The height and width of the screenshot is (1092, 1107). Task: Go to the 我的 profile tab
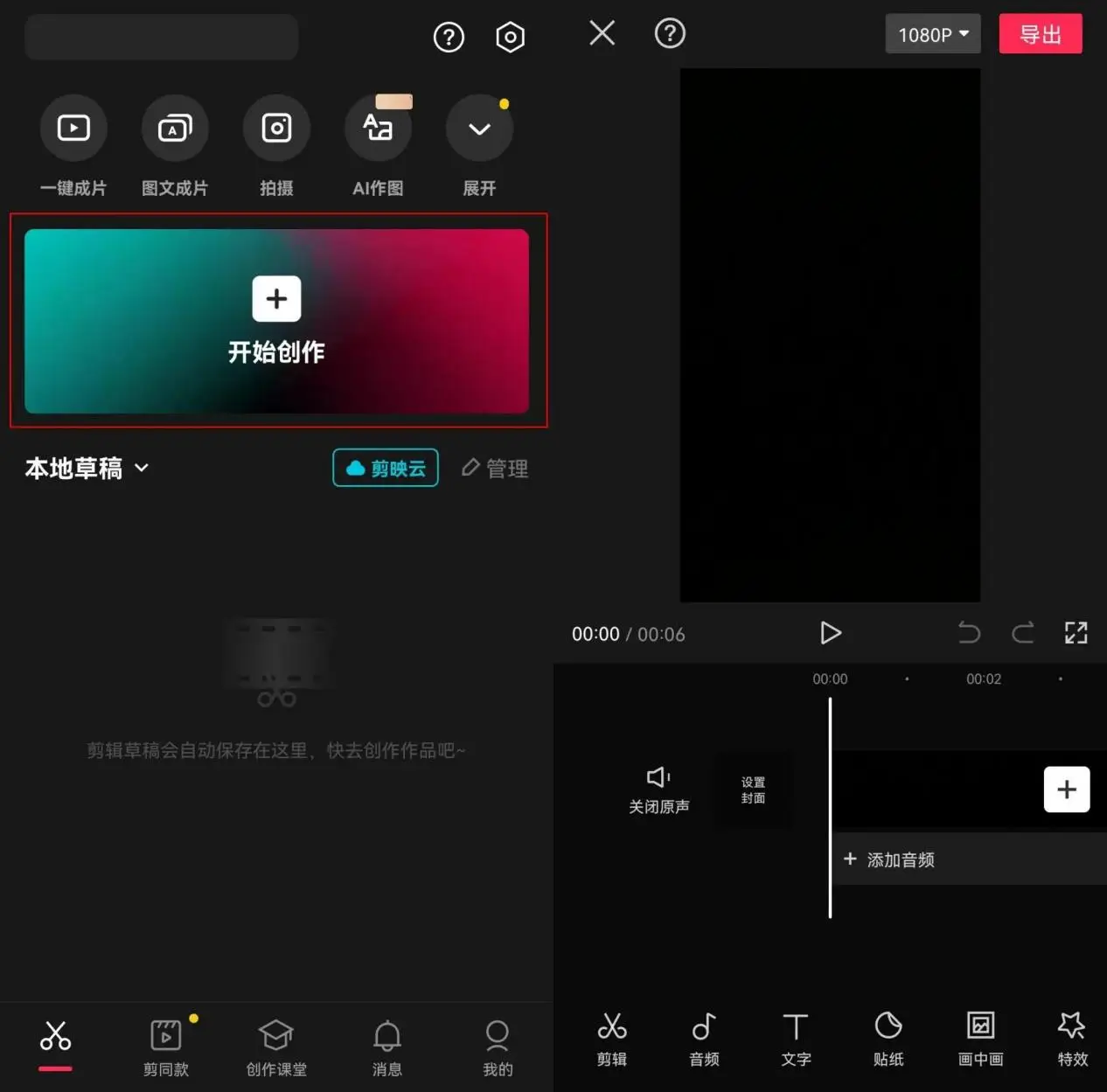(498, 1045)
